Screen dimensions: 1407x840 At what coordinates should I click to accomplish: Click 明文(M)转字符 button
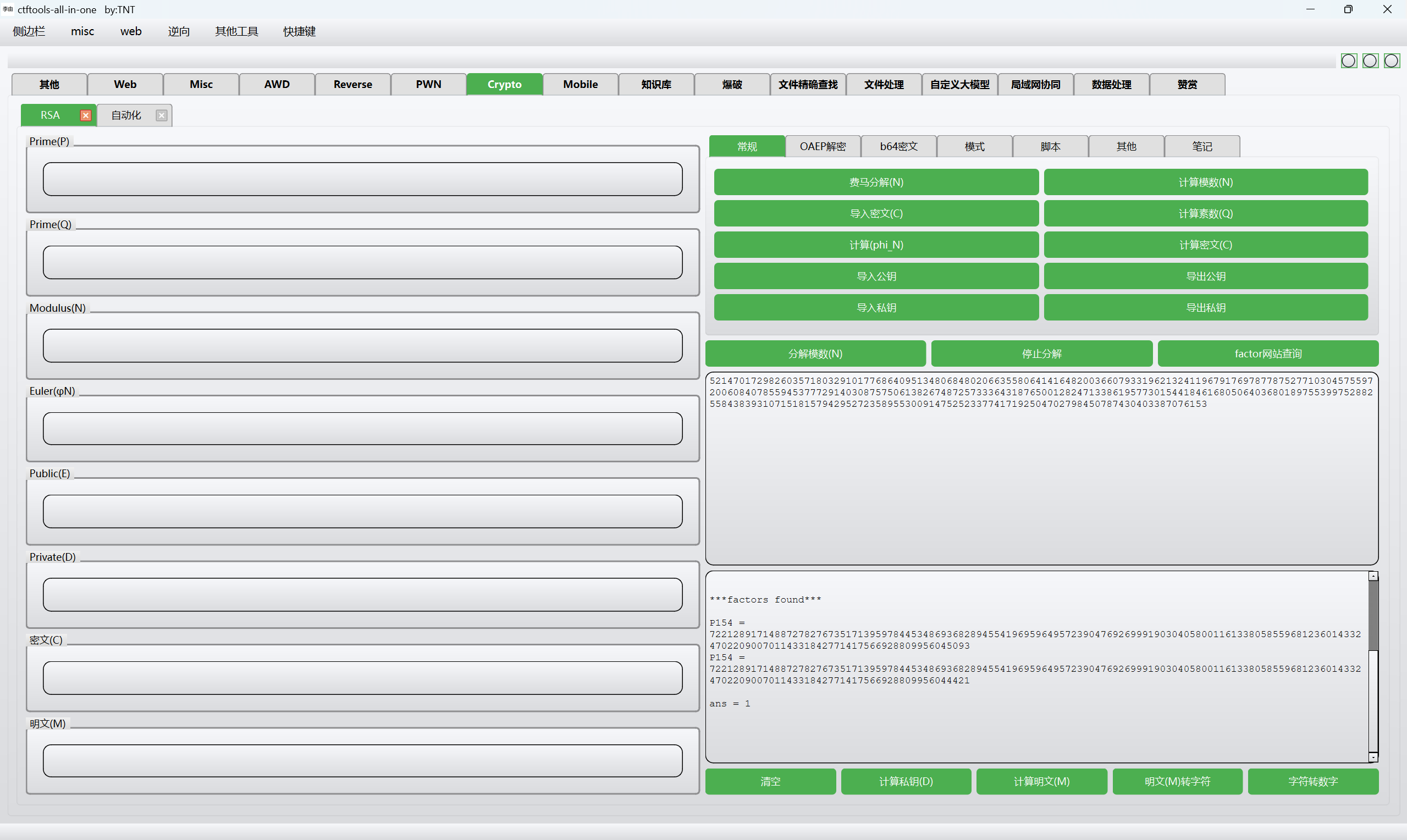(1177, 782)
